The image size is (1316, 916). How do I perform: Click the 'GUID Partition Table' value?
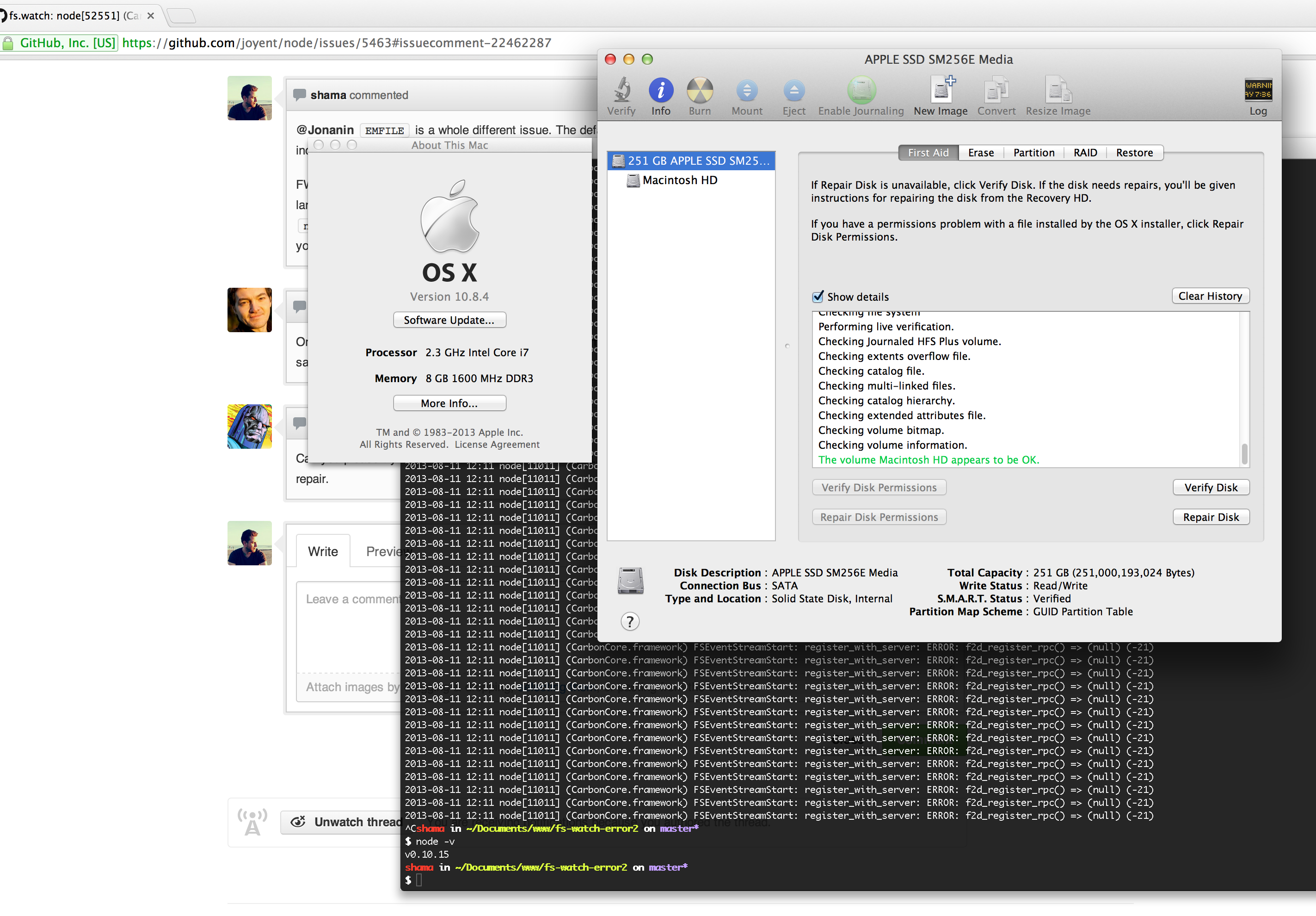coord(1082,612)
